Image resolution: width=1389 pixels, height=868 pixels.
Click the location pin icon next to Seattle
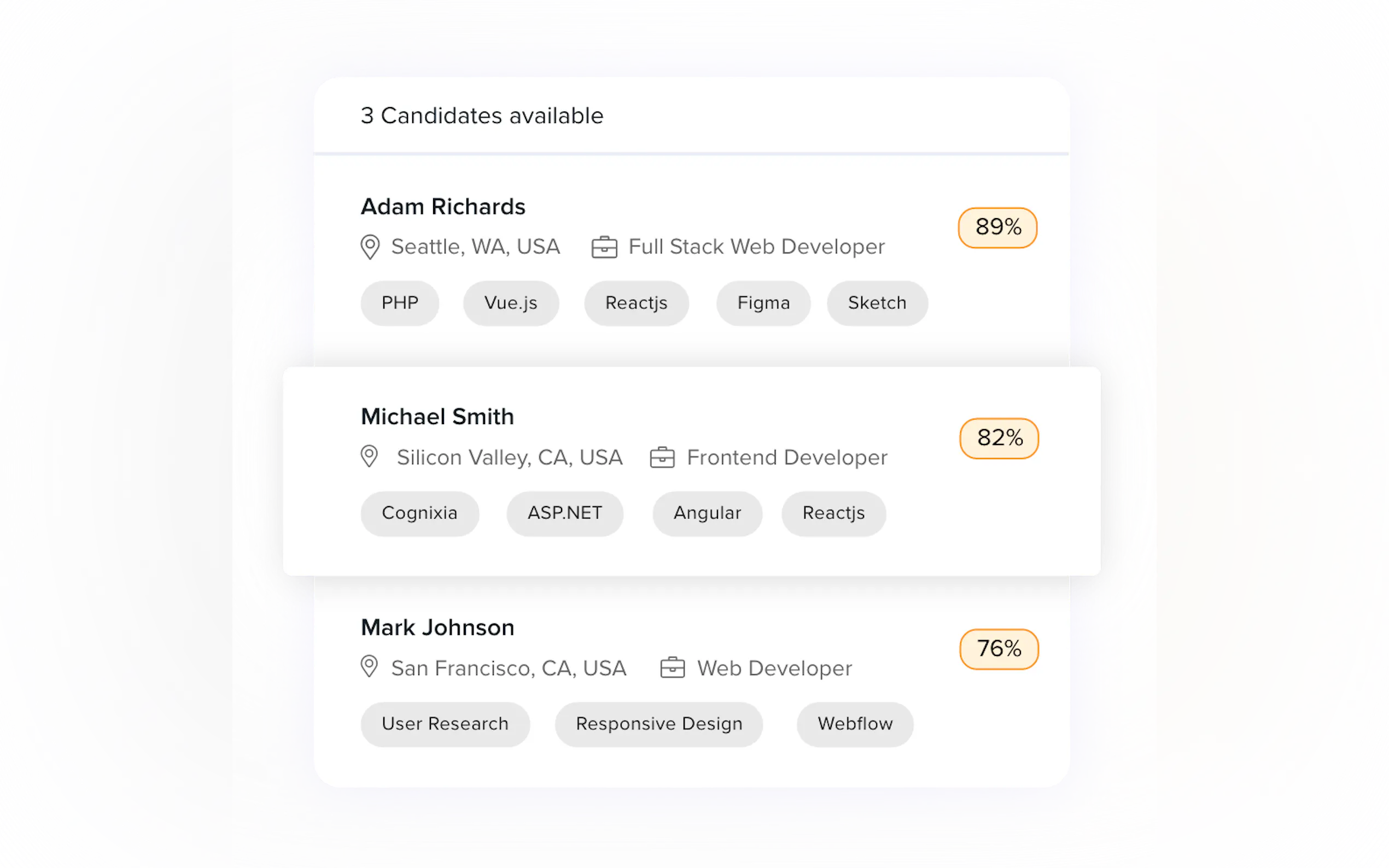pyautogui.click(x=370, y=247)
